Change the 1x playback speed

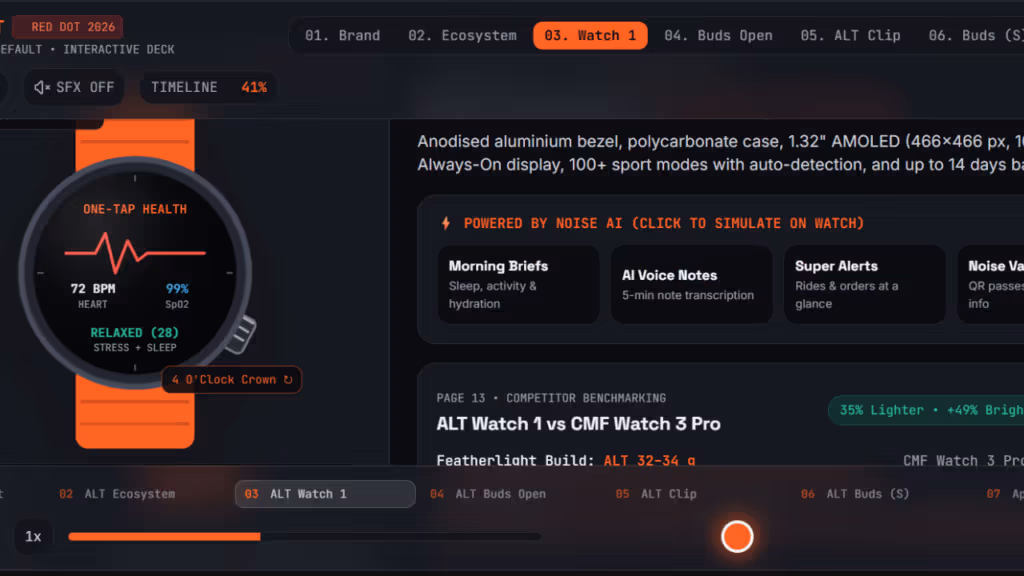pos(33,536)
